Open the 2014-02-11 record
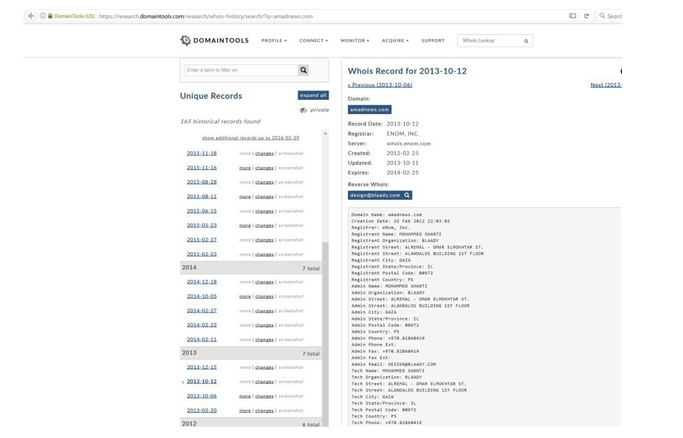 click(202, 339)
